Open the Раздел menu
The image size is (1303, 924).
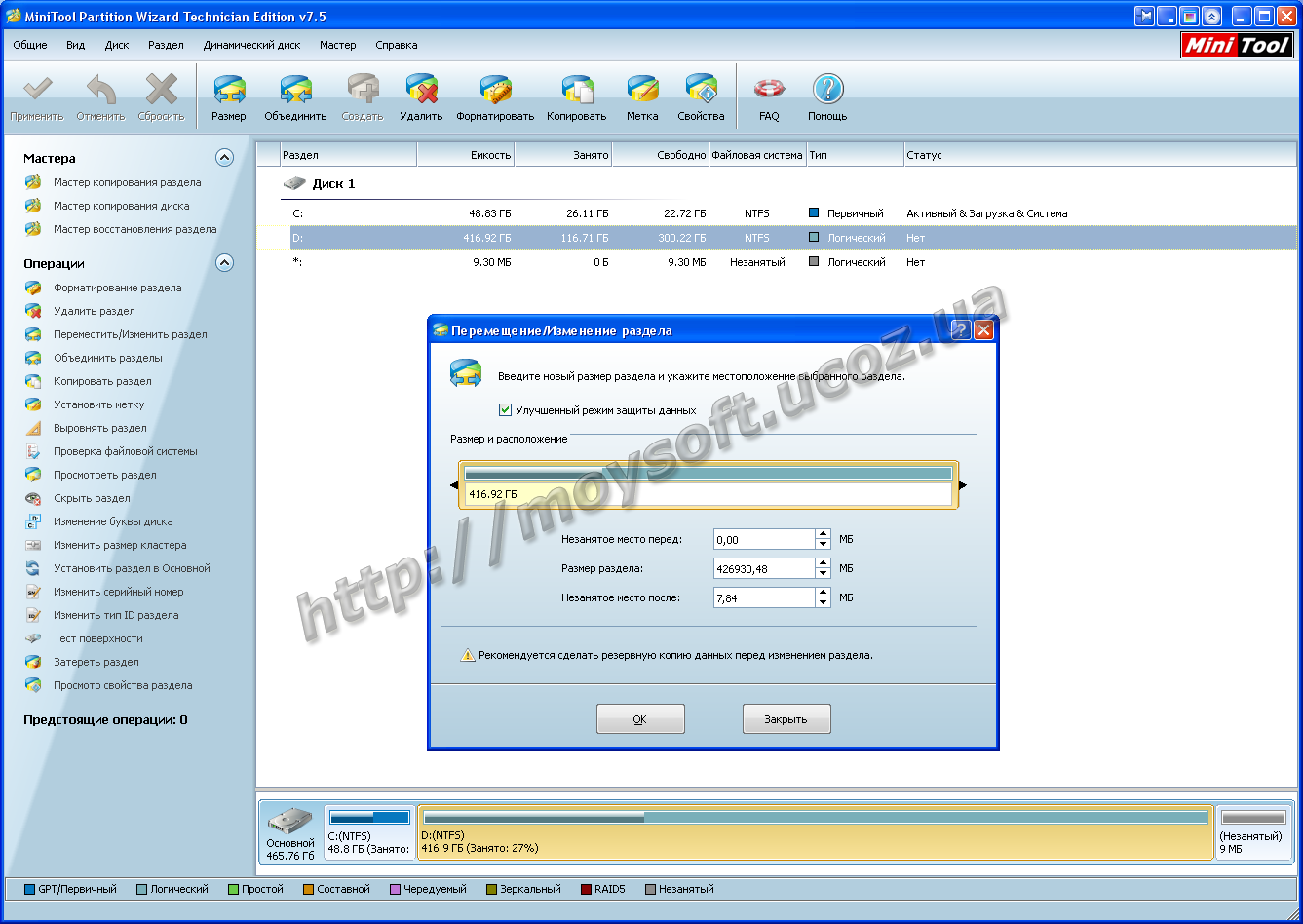point(167,45)
